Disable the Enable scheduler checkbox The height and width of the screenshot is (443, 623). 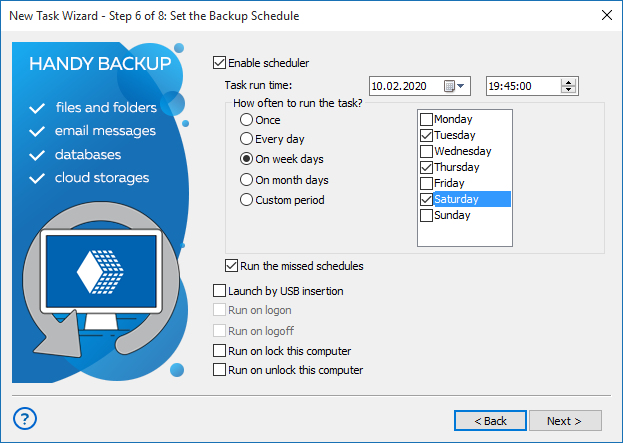[x=219, y=63]
